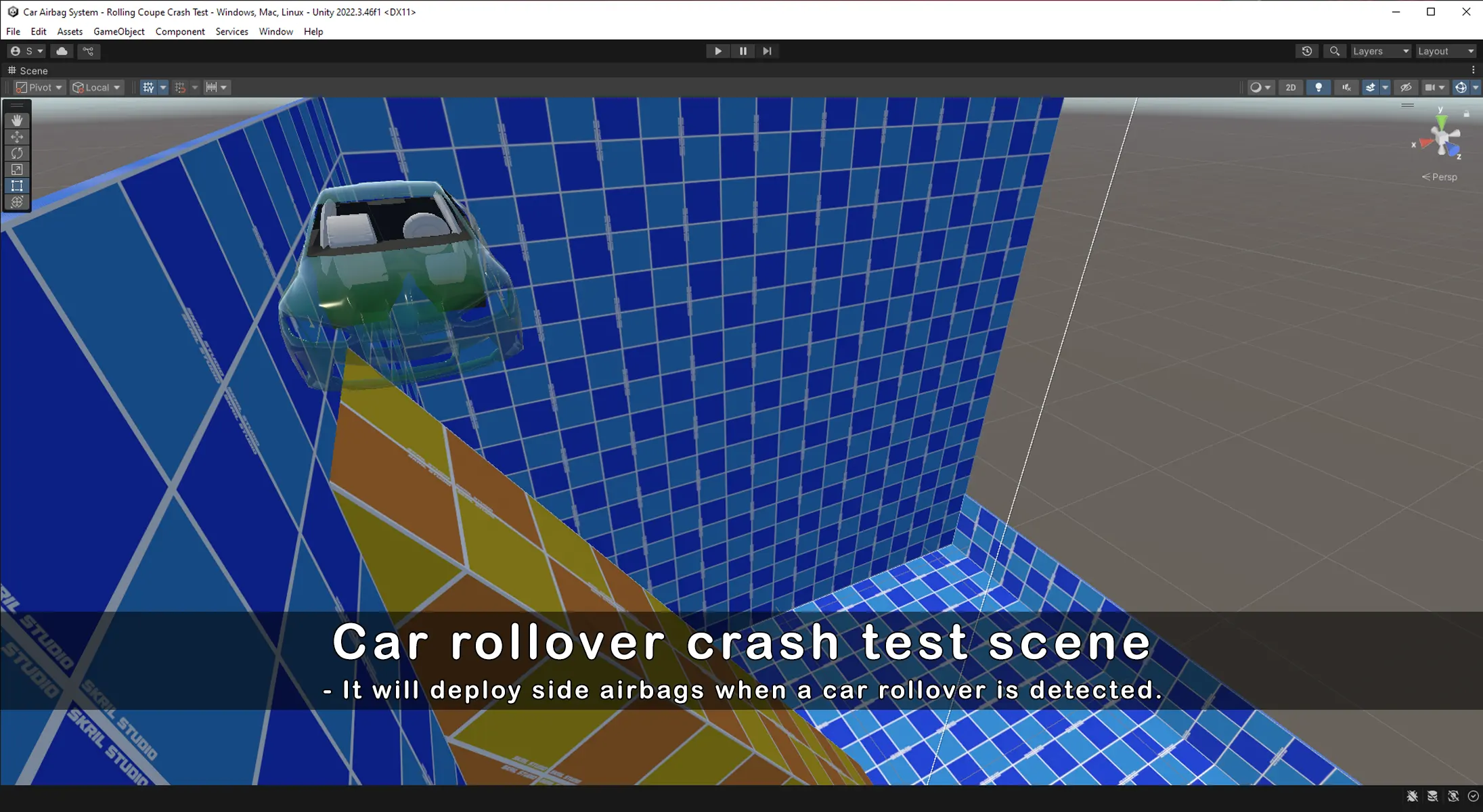This screenshot has height=812, width=1483.
Task: Activate the Transform tool icon
Action: [x=17, y=202]
